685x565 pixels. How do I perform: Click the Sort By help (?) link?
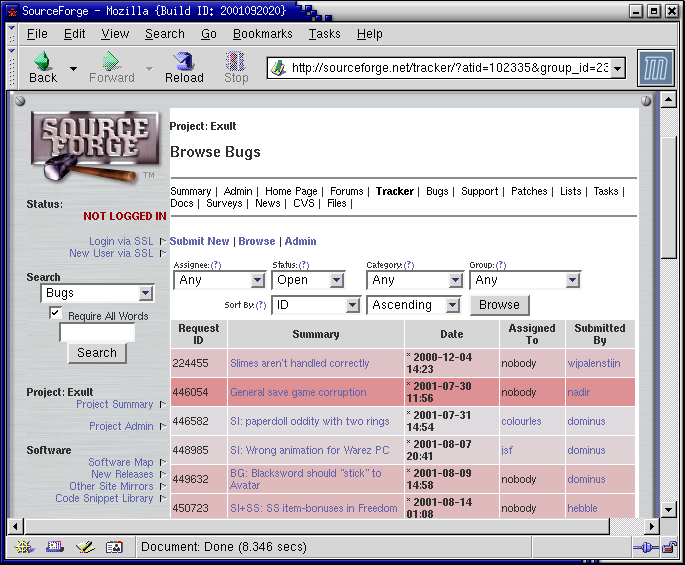(x=261, y=305)
